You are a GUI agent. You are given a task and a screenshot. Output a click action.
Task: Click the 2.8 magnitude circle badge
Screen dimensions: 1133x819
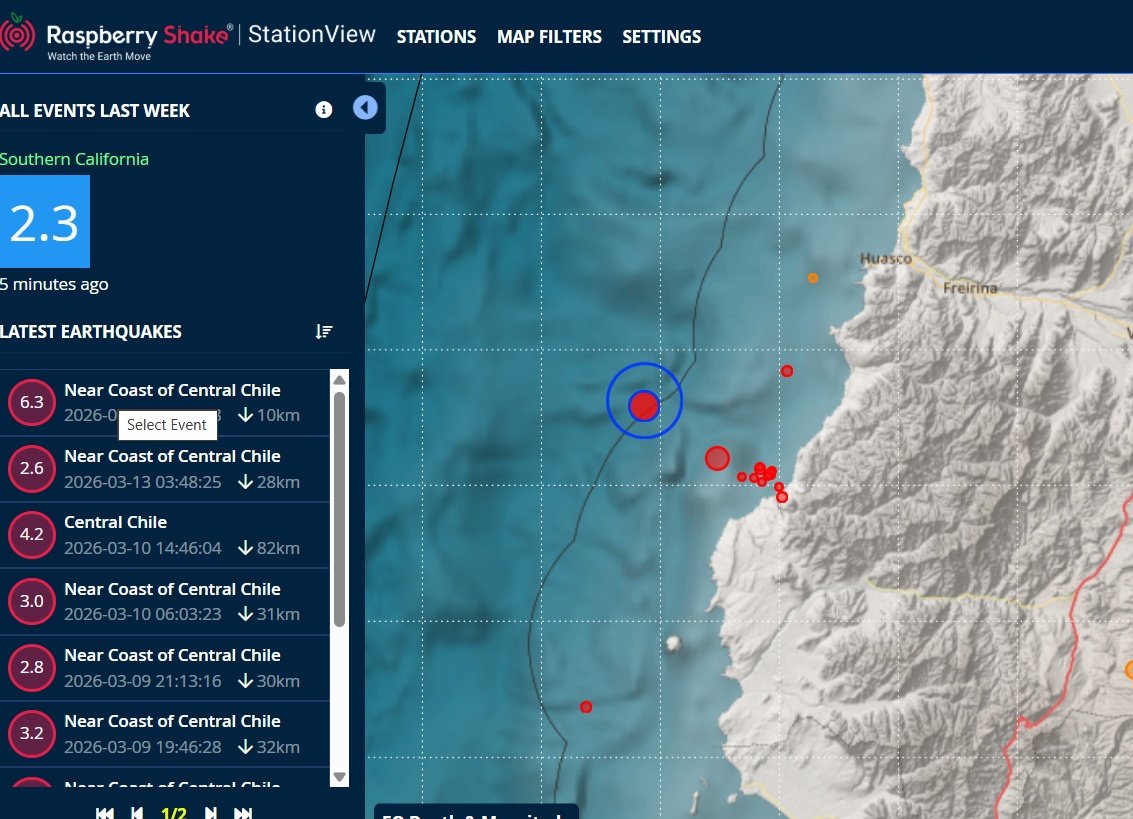[32, 667]
